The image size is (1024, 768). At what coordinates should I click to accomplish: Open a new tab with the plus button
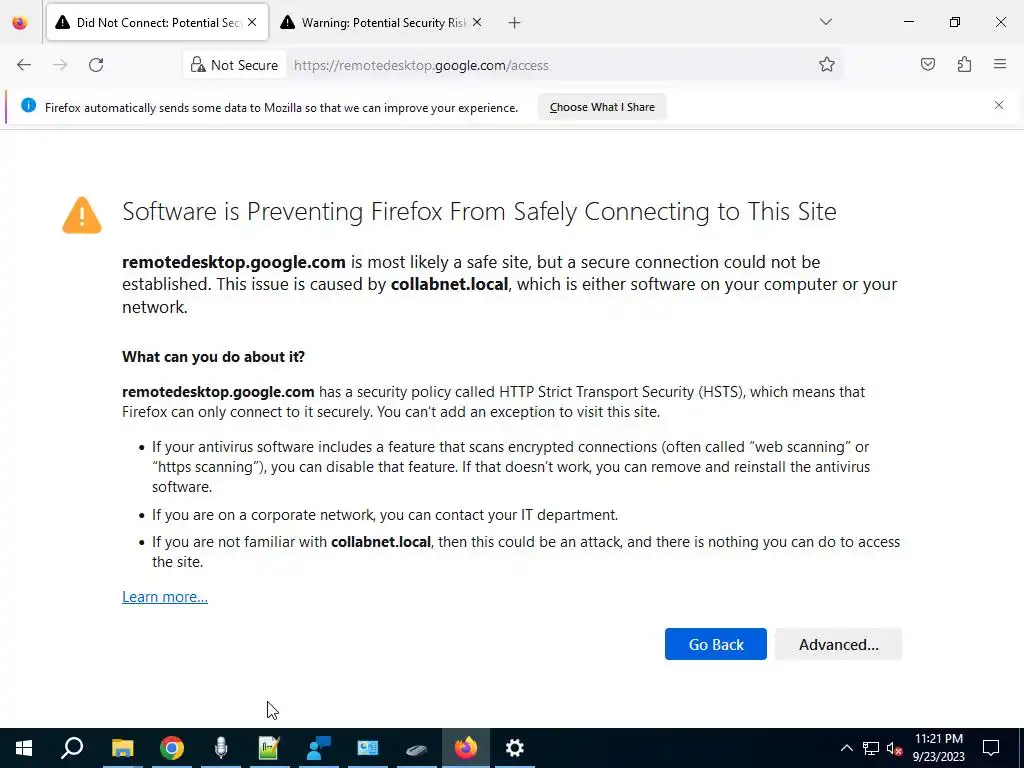click(514, 22)
